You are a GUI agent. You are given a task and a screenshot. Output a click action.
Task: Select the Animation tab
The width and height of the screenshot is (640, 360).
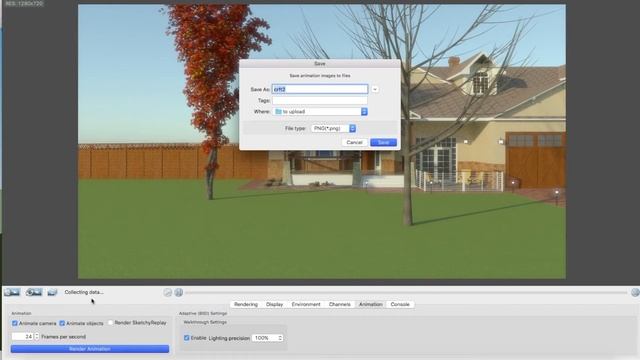click(371, 304)
